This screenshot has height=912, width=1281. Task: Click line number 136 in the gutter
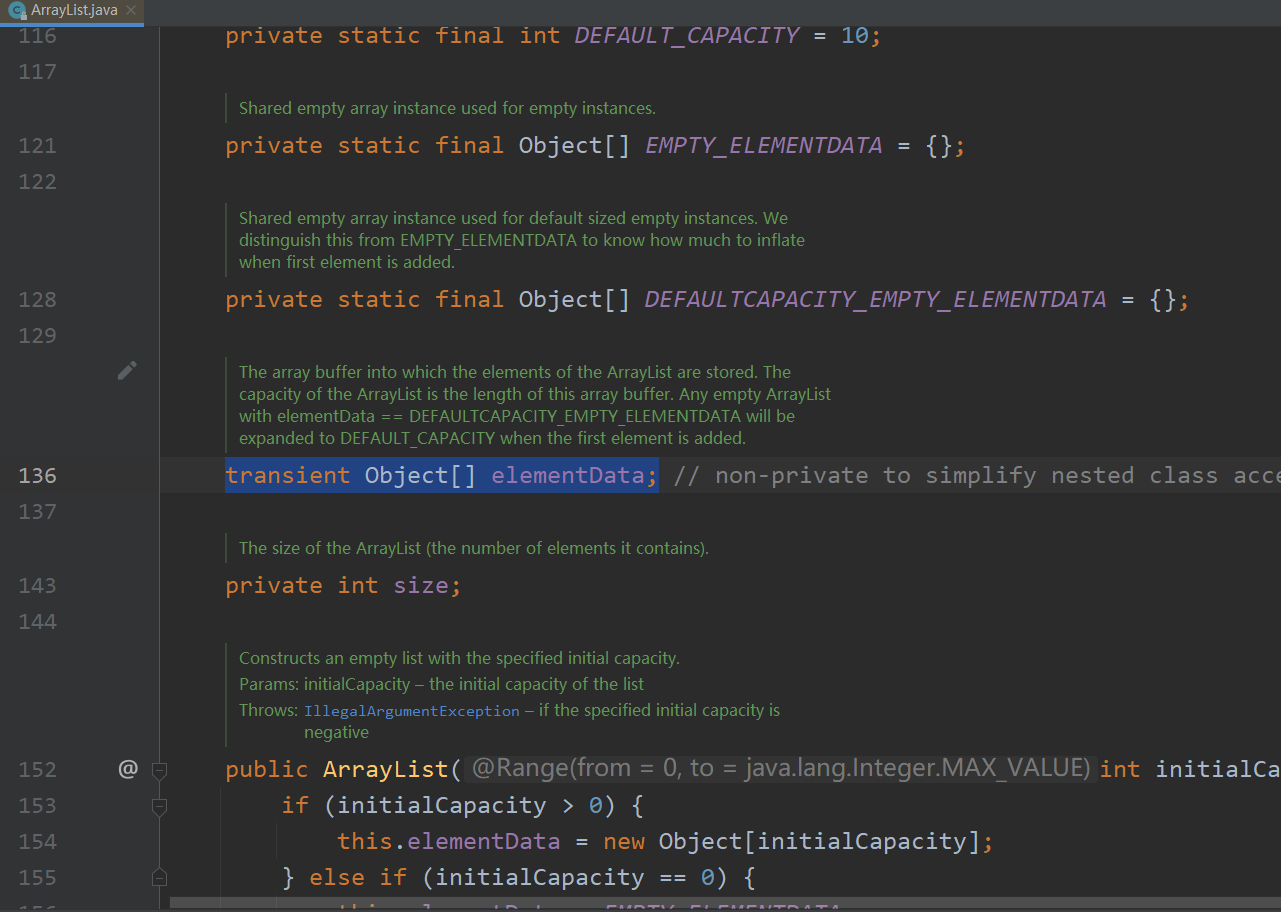pos(38,476)
